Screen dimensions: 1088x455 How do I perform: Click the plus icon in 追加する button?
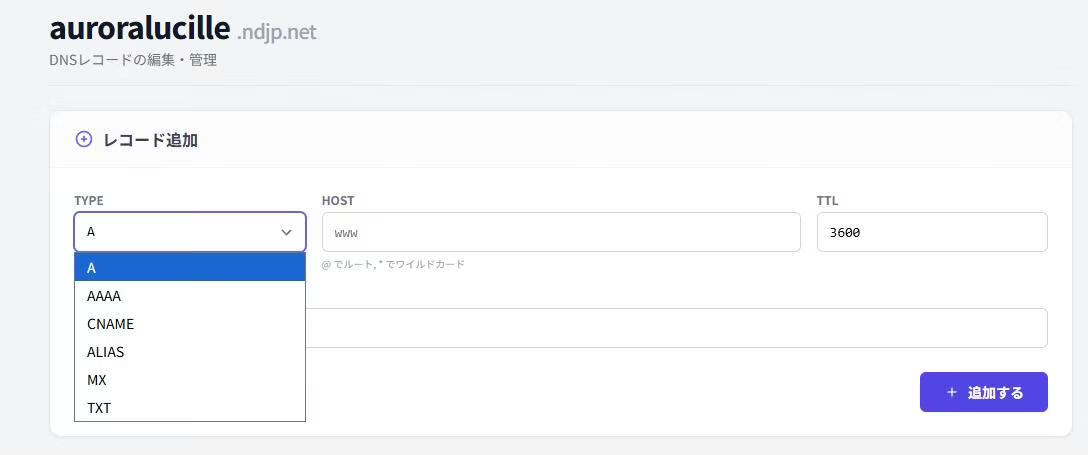click(x=951, y=393)
